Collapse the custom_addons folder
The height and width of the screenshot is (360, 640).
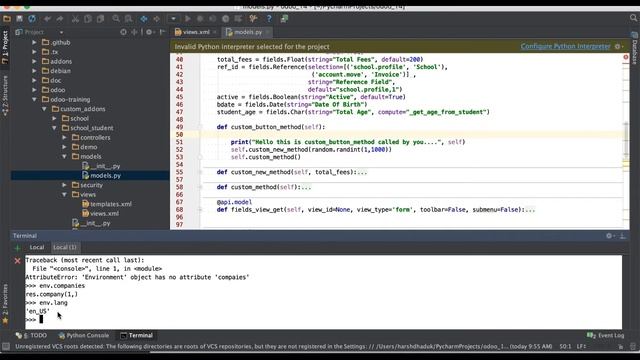(x=44, y=109)
